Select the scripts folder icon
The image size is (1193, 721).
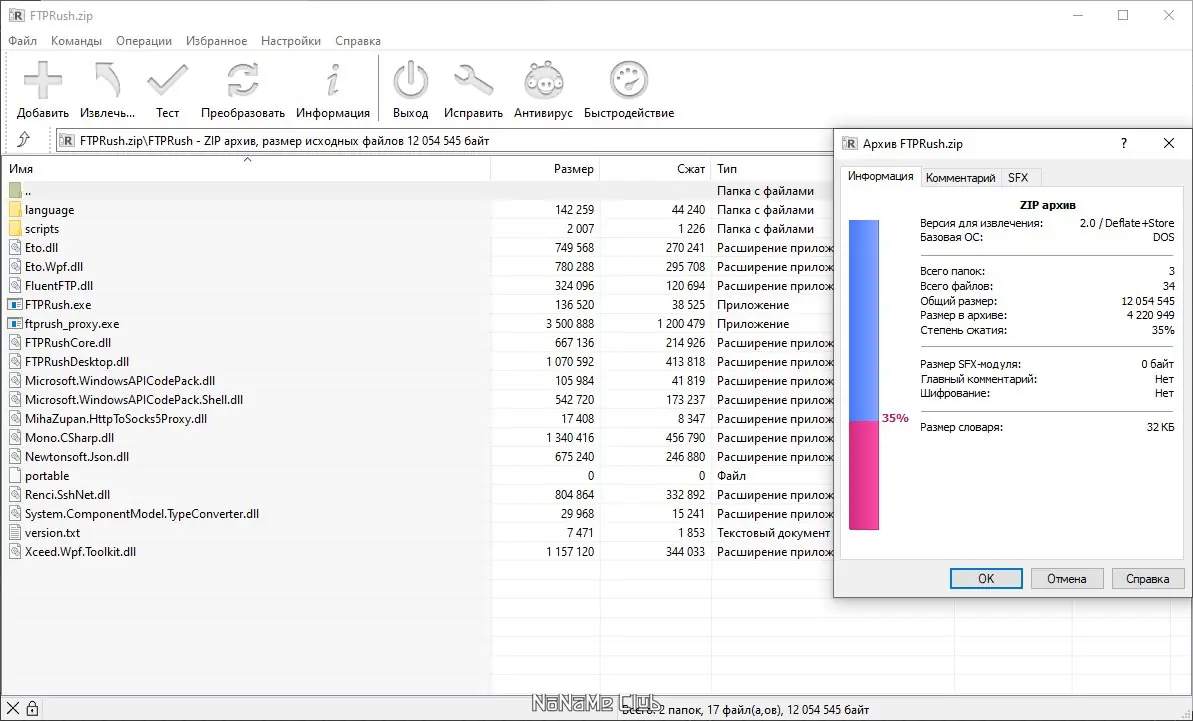15,229
